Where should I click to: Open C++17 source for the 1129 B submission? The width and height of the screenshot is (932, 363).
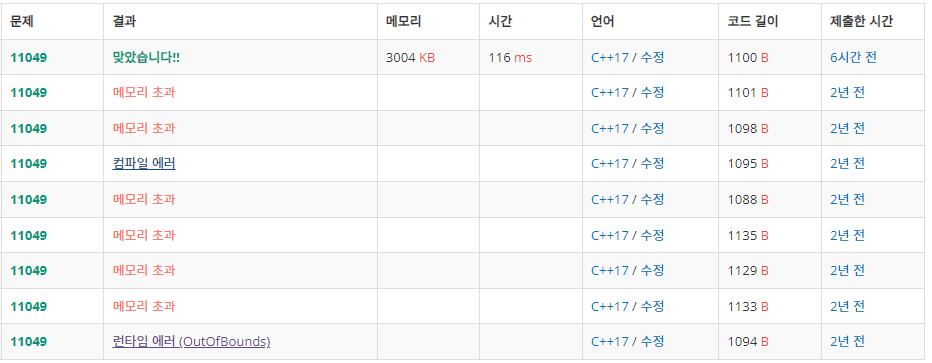pyautogui.click(x=610, y=270)
